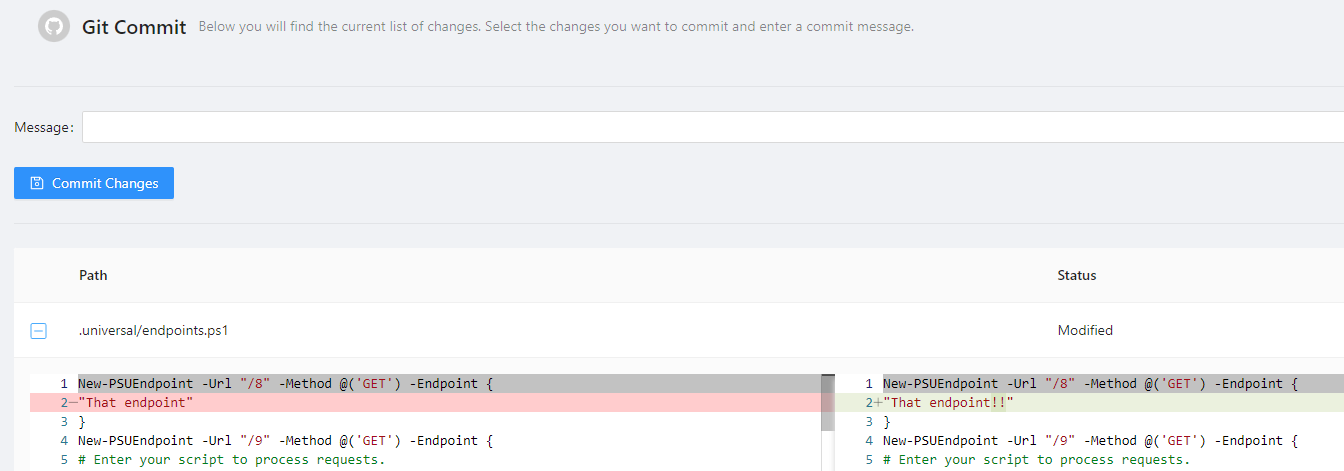The height and width of the screenshot is (471, 1344).
Task: Collapse the .universal/endpoints.ps1 diff row
Action: pos(38,331)
